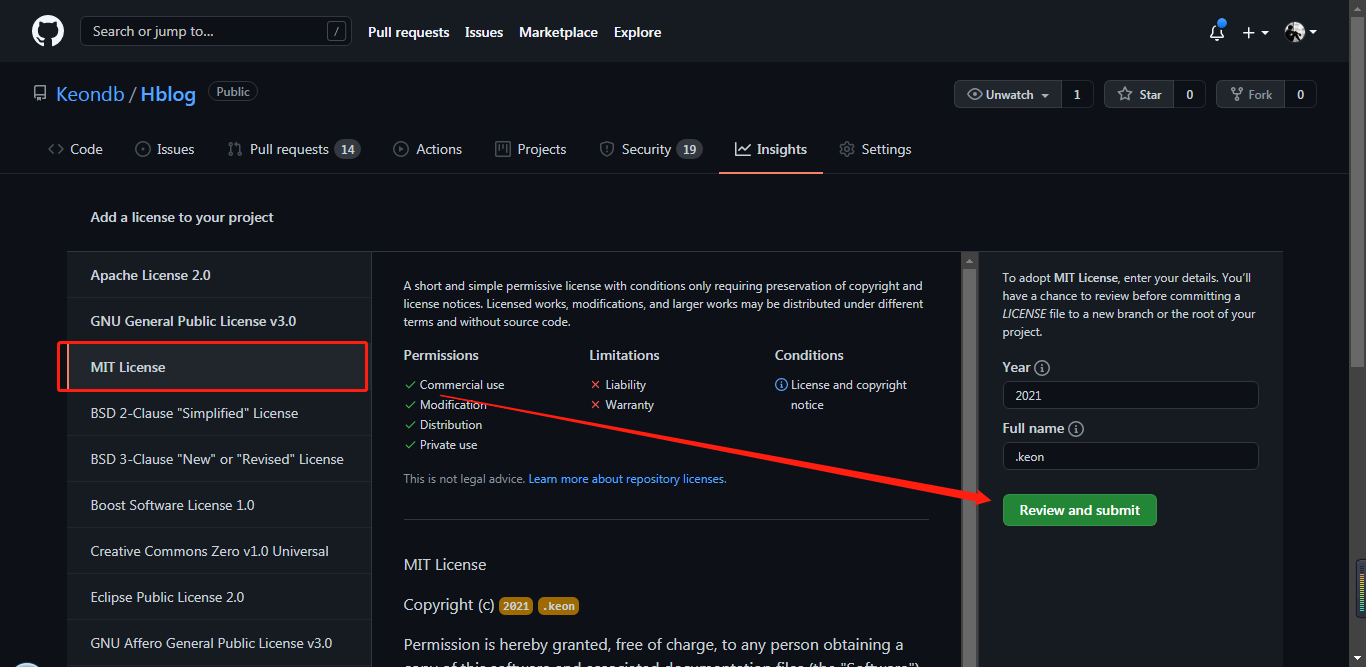Open the Hblog repository link
This screenshot has height=667, width=1366.
[169, 94]
